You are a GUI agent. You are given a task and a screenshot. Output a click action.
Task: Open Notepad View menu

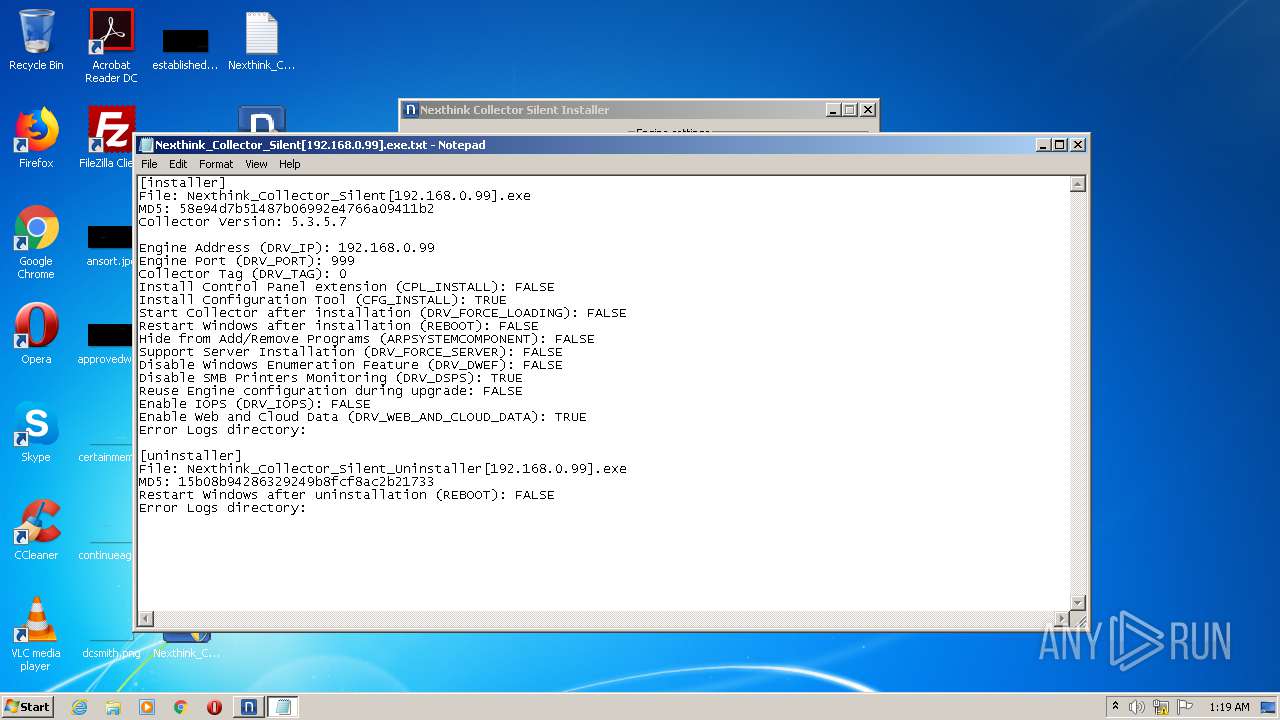pos(257,164)
